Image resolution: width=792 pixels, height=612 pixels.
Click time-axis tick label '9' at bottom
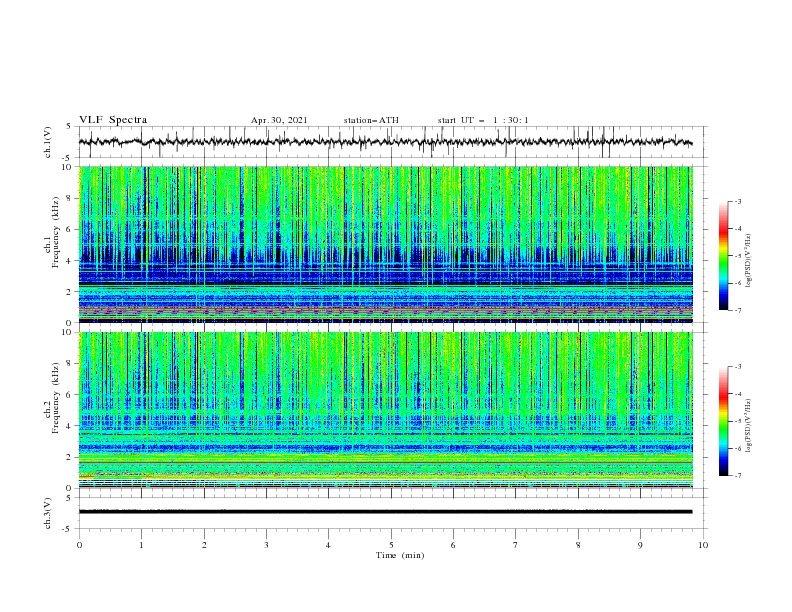(640, 545)
